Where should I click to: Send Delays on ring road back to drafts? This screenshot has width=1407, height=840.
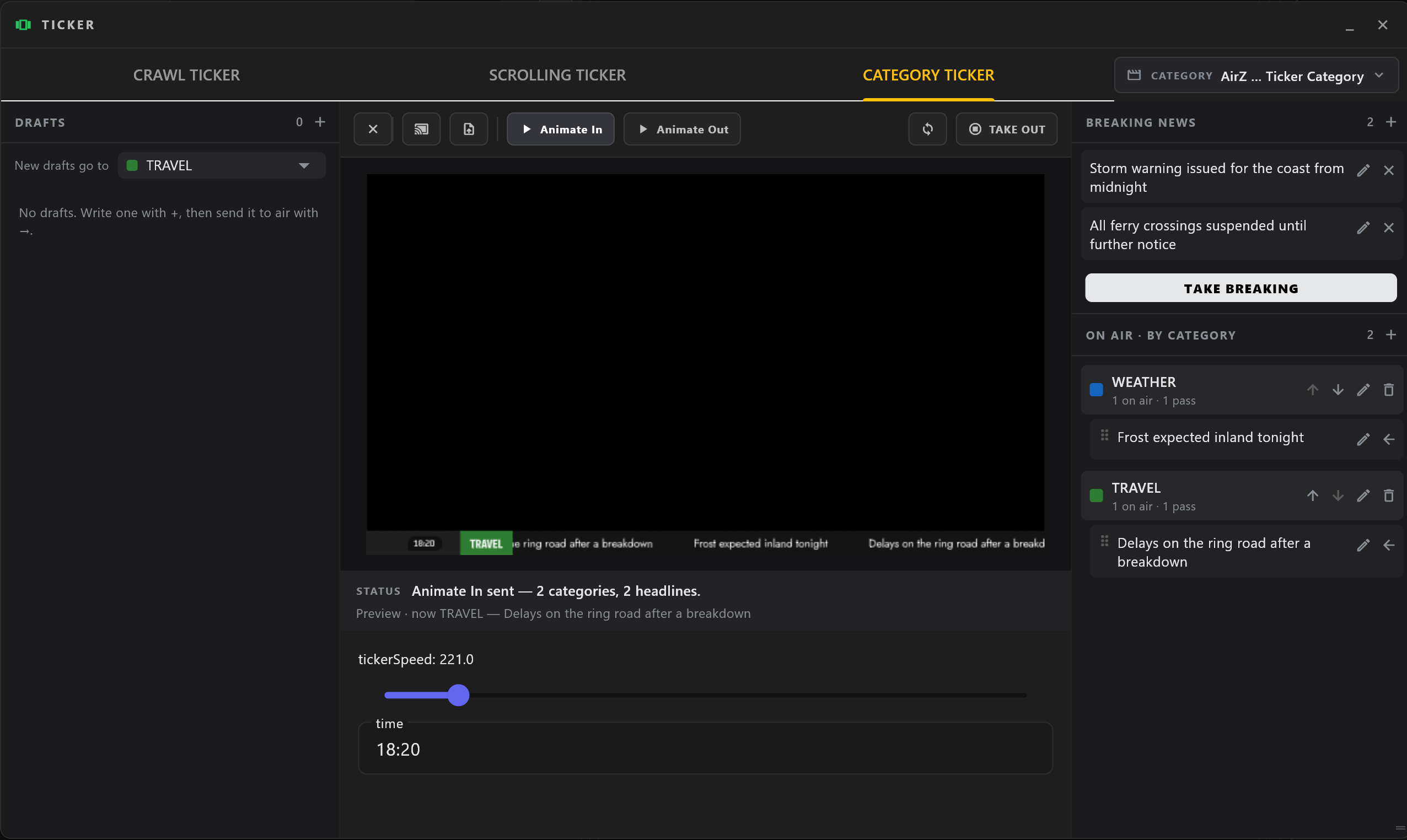tap(1388, 545)
